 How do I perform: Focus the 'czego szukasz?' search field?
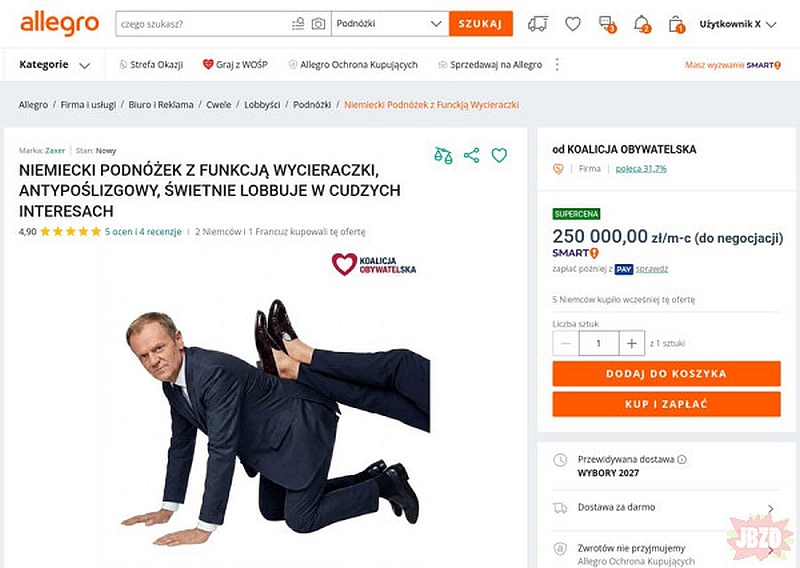[x=202, y=23]
